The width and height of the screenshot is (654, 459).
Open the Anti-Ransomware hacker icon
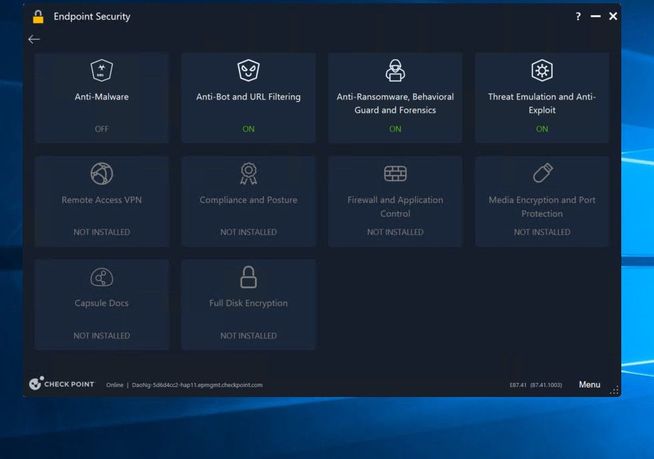(x=395, y=70)
